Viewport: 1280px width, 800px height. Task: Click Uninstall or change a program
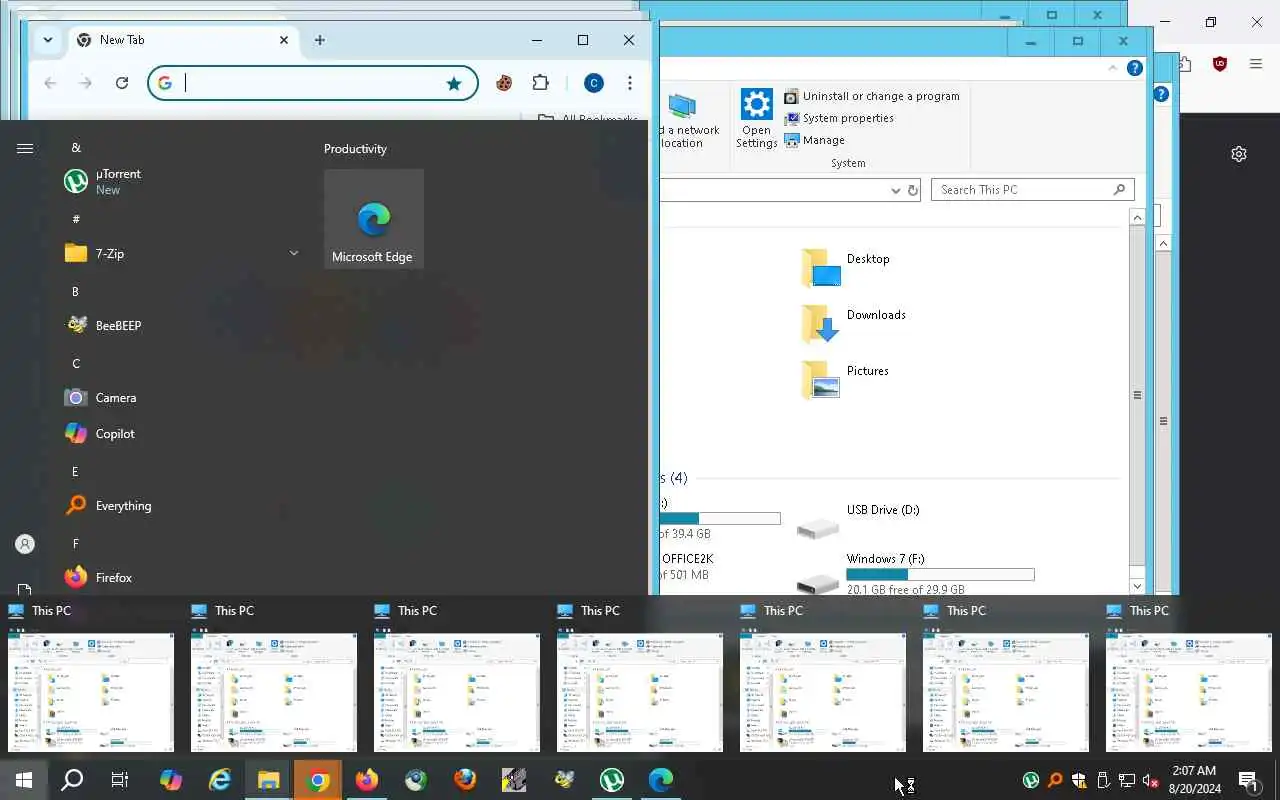click(x=872, y=96)
